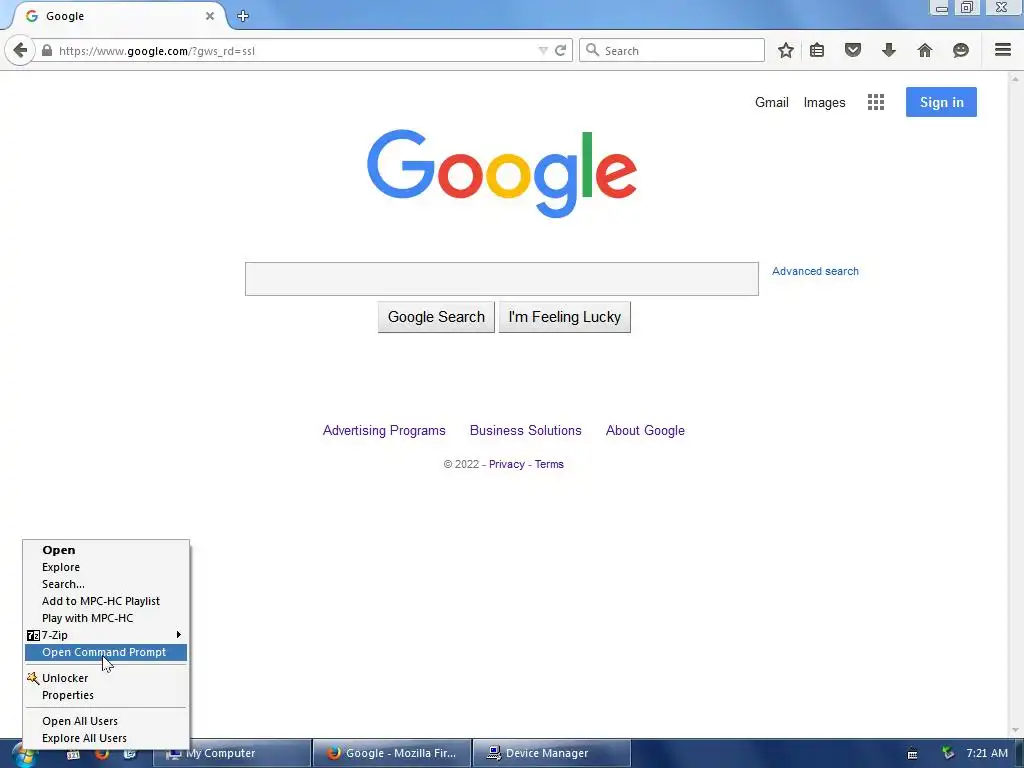The height and width of the screenshot is (768, 1024).
Task: Open the Firefox hamburger menu
Action: (x=1003, y=50)
